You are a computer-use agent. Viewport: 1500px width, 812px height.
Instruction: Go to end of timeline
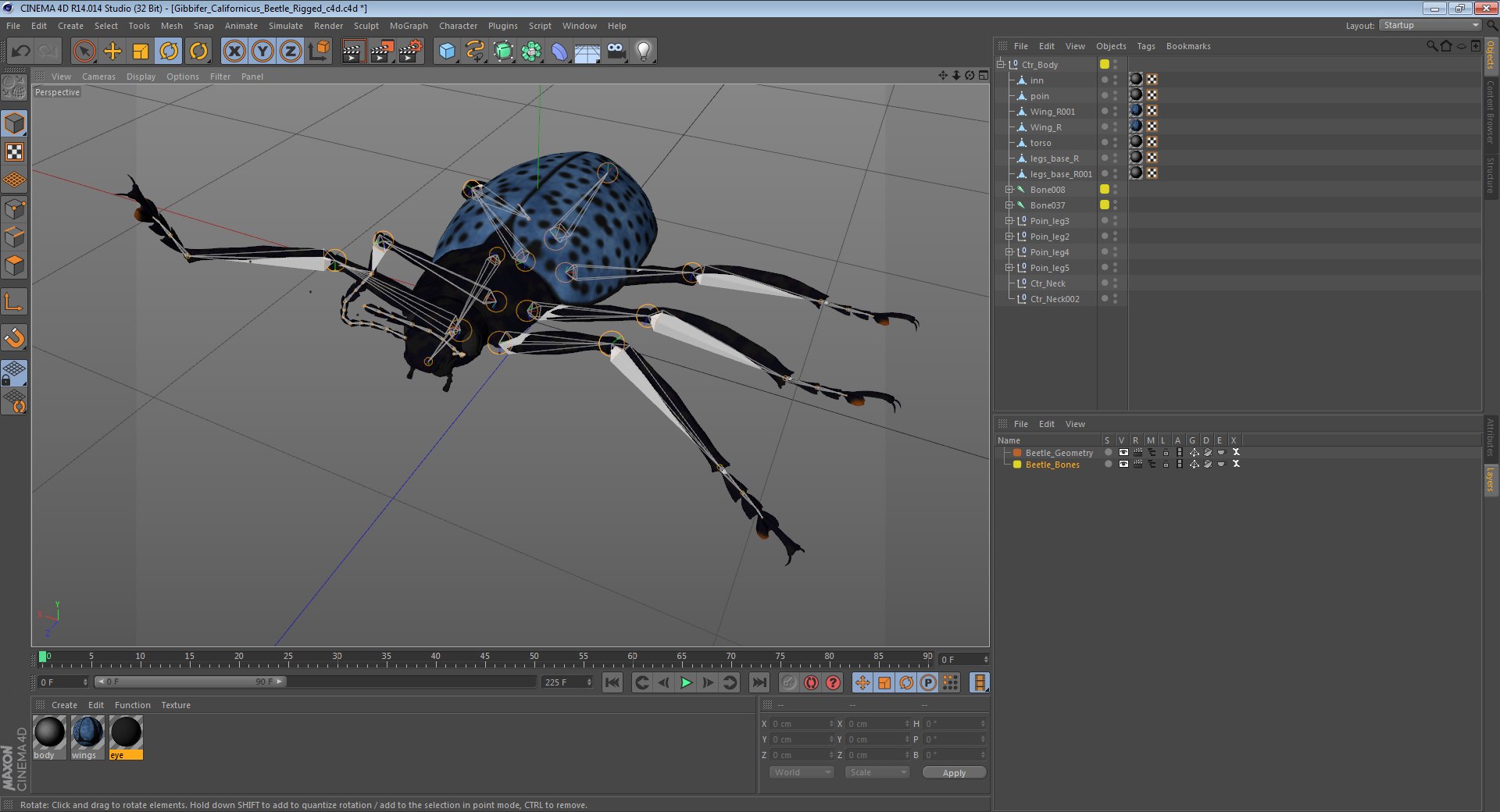(x=759, y=682)
